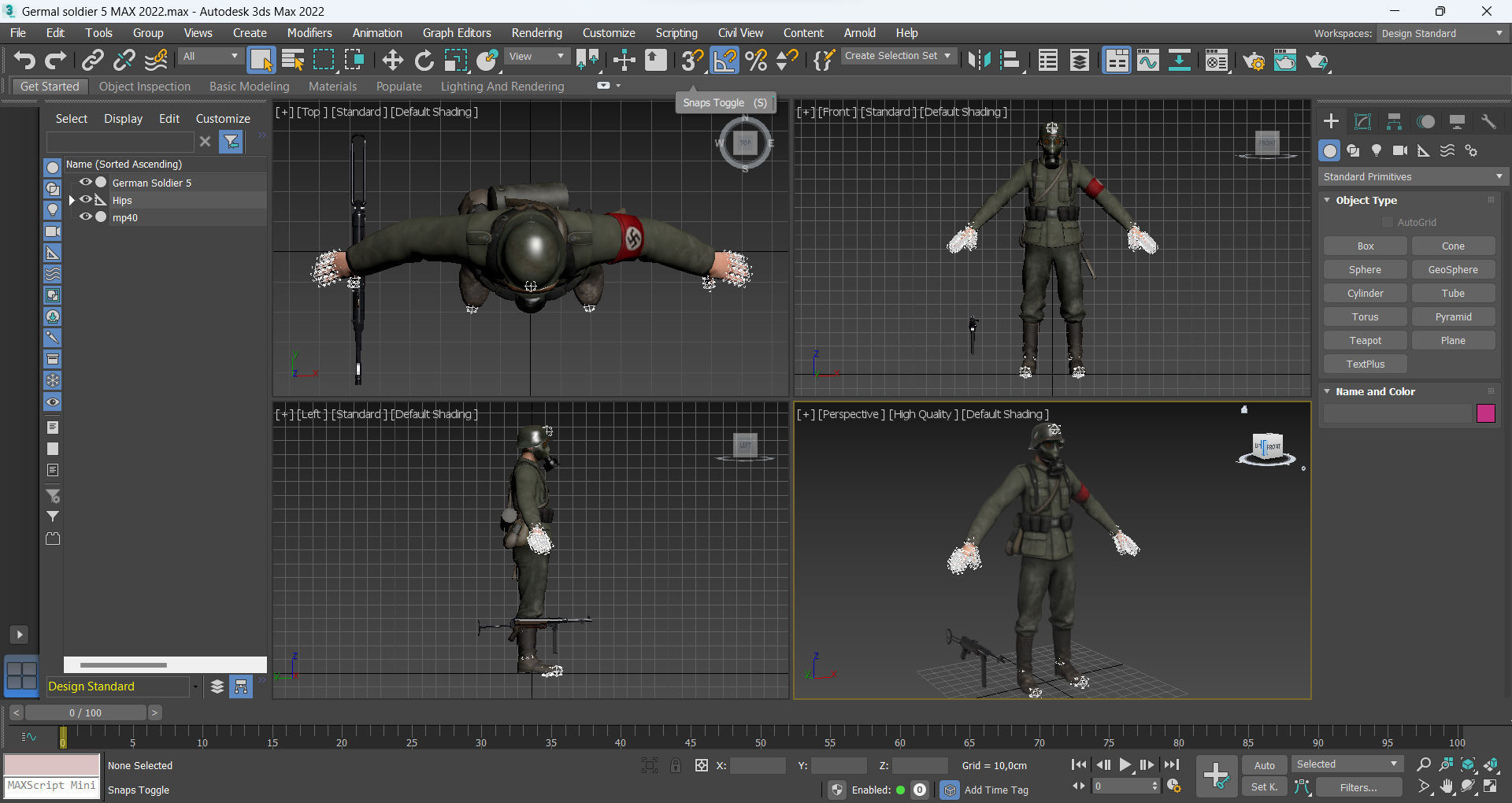Image resolution: width=1512 pixels, height=803 pixels.
Task: Hide the mp40 object eye icon
Action: coord(86,217)
